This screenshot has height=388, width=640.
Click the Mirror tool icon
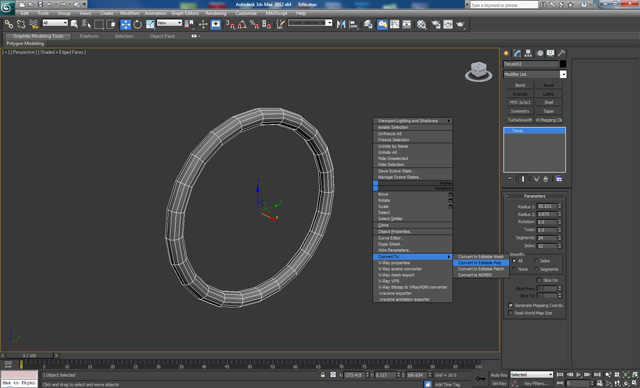[x=341, y=24]
